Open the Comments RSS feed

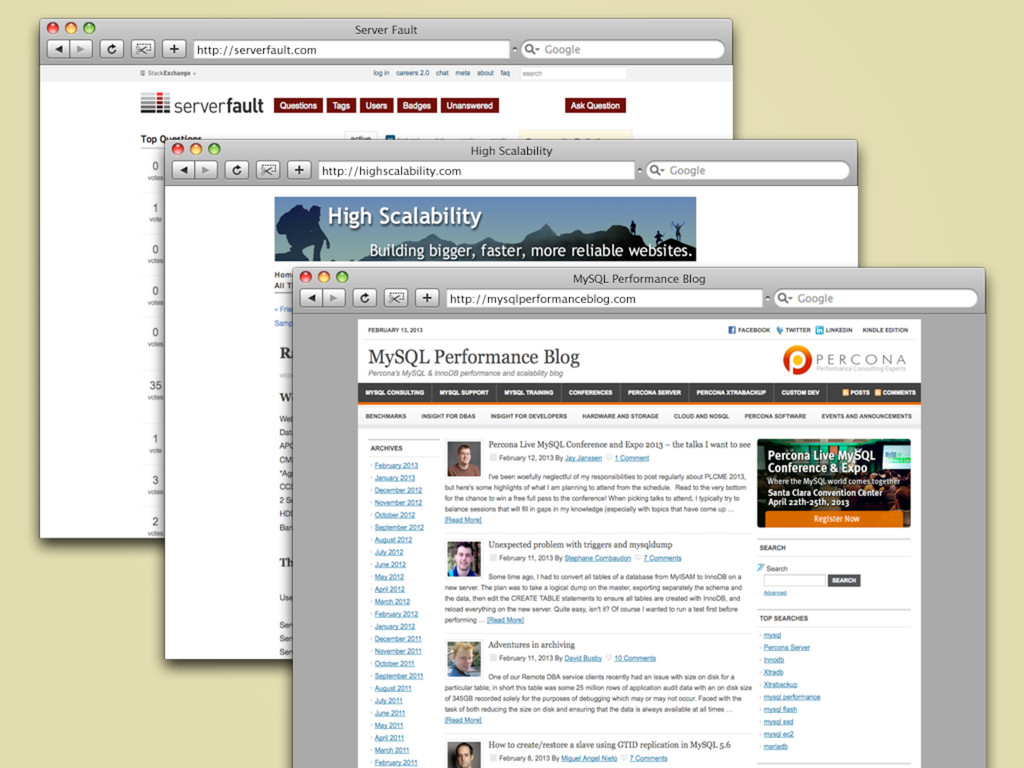tap(895, 392)
